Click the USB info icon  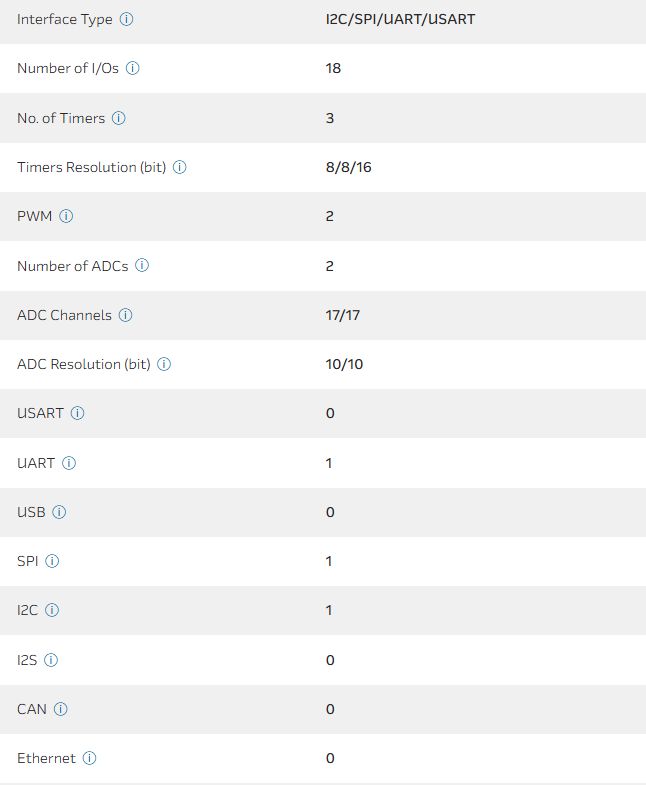point(59,512)
